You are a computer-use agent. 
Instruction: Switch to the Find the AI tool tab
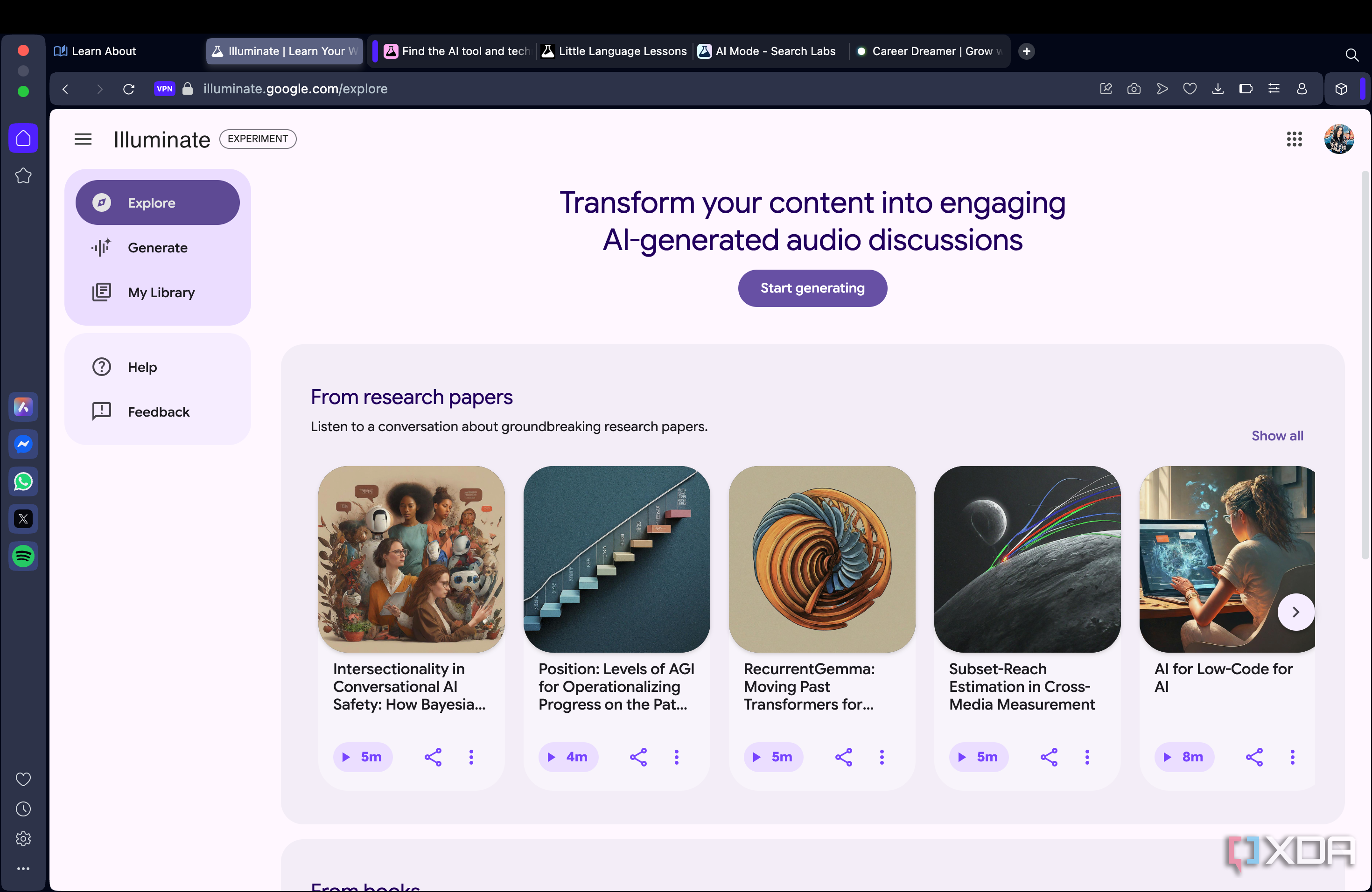(x=456, y=51)
